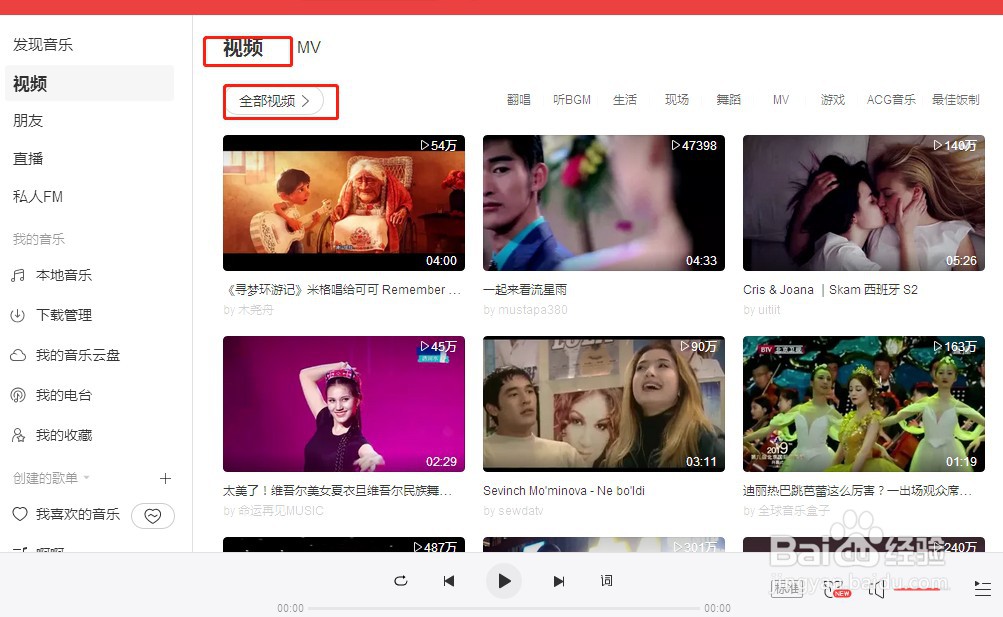Filter videos by the MV category
Image resolution: width=1003 pixels, height=617 pixels.
pos(781,100)
